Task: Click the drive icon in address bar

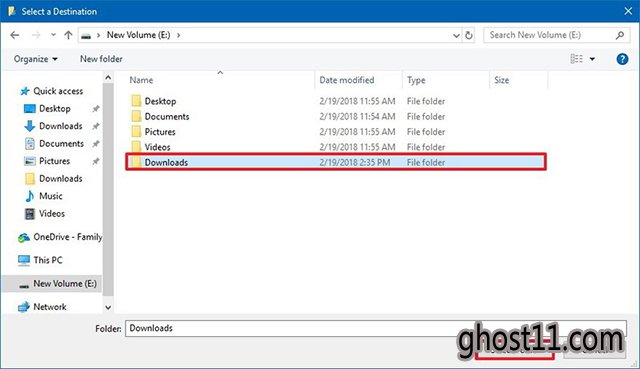Action: coord(86,36)
